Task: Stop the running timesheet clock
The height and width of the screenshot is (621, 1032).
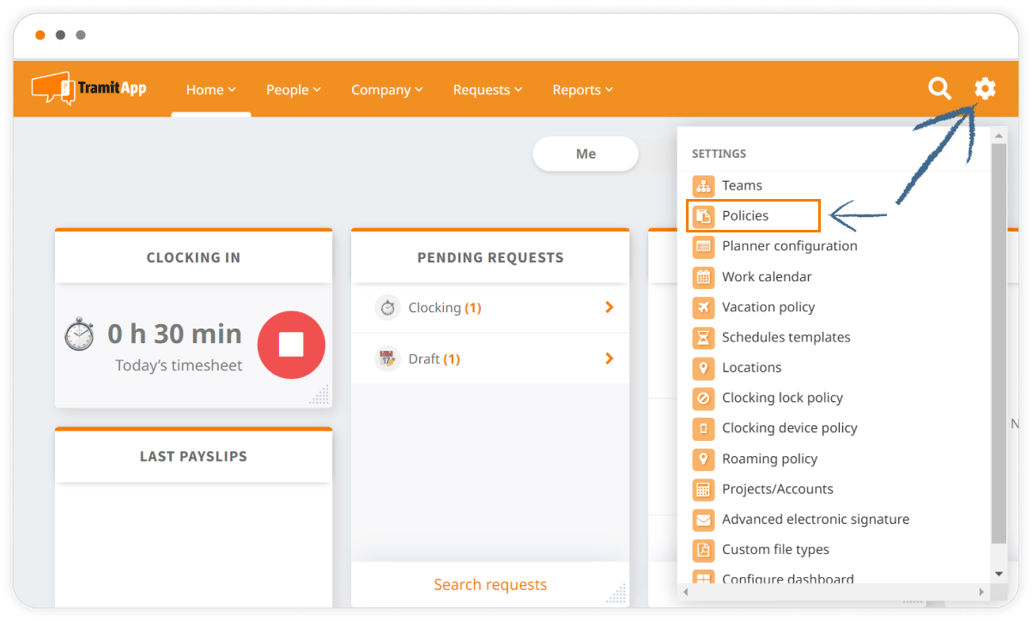Action: [291, 343]
